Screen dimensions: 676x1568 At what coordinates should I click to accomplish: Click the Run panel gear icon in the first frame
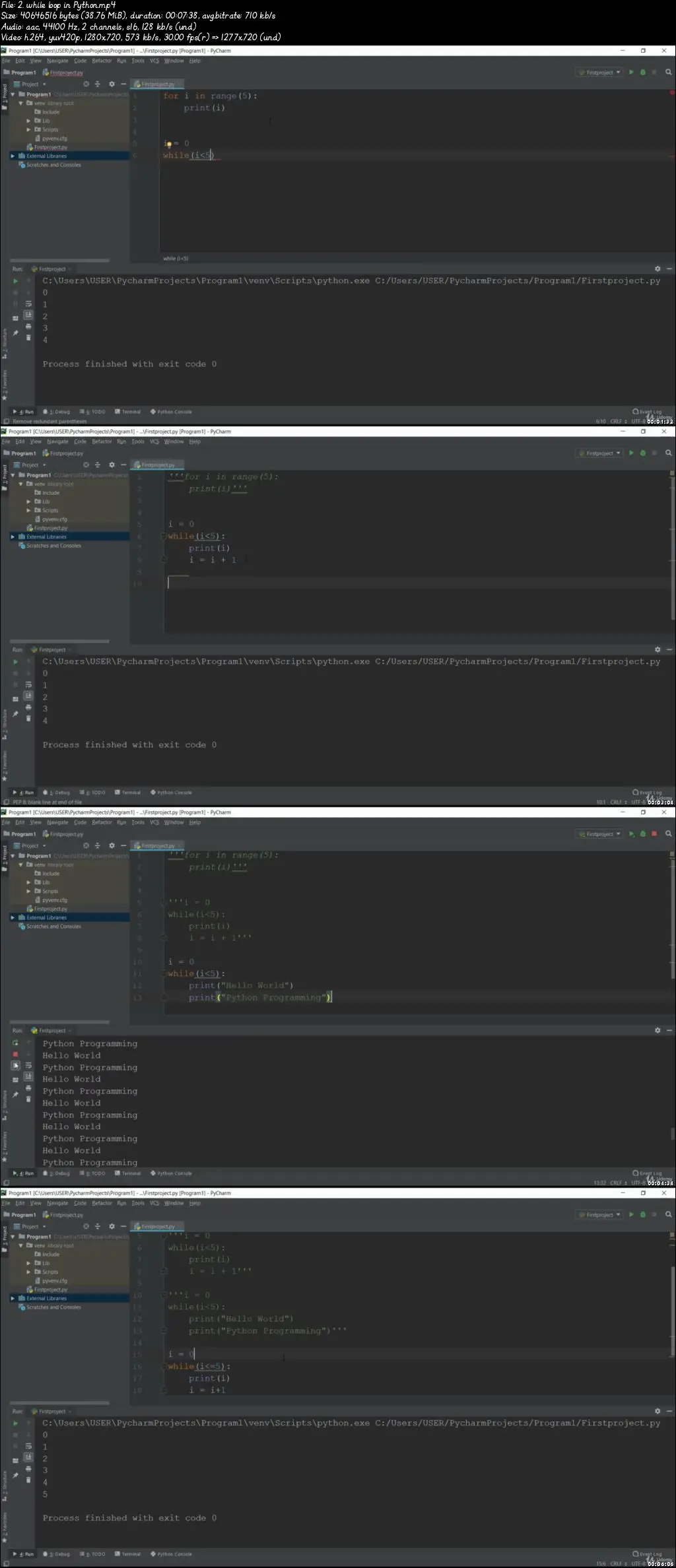pyautogui.click(x=658, y=269)
